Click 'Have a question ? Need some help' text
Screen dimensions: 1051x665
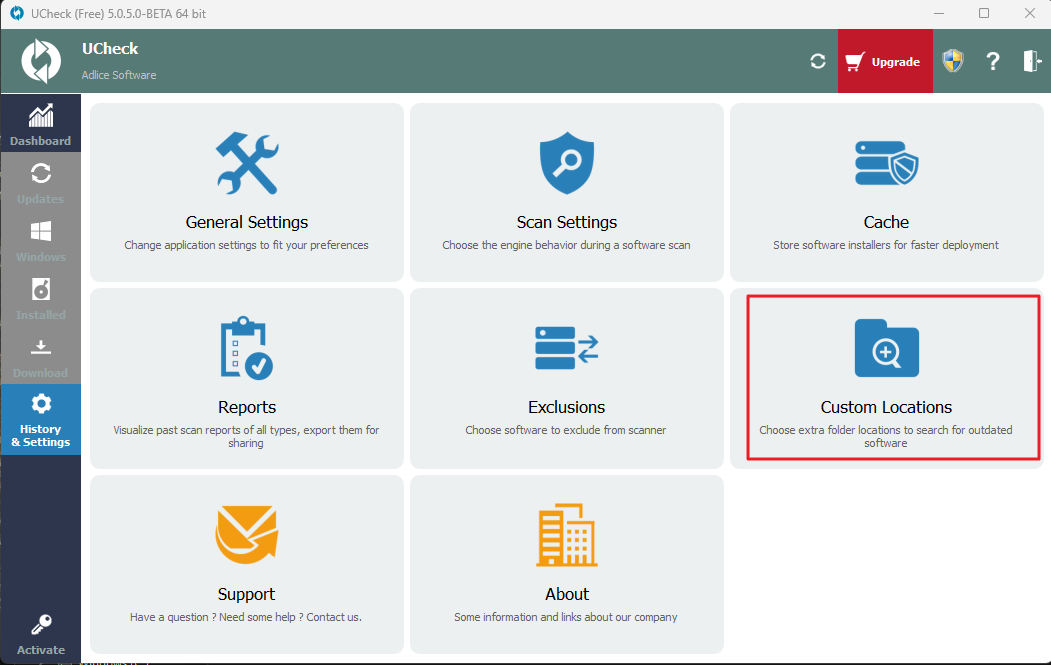point(246,617)
